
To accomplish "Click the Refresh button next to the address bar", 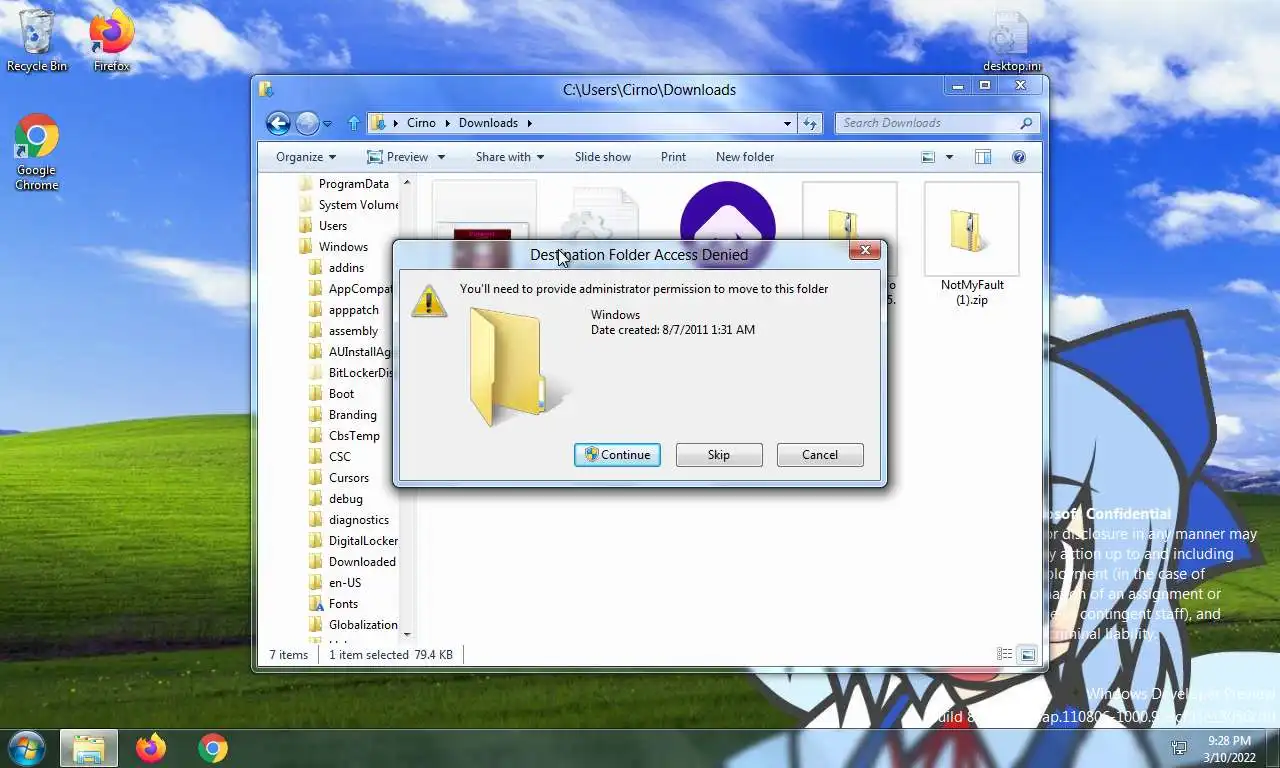I will (811, 123).
